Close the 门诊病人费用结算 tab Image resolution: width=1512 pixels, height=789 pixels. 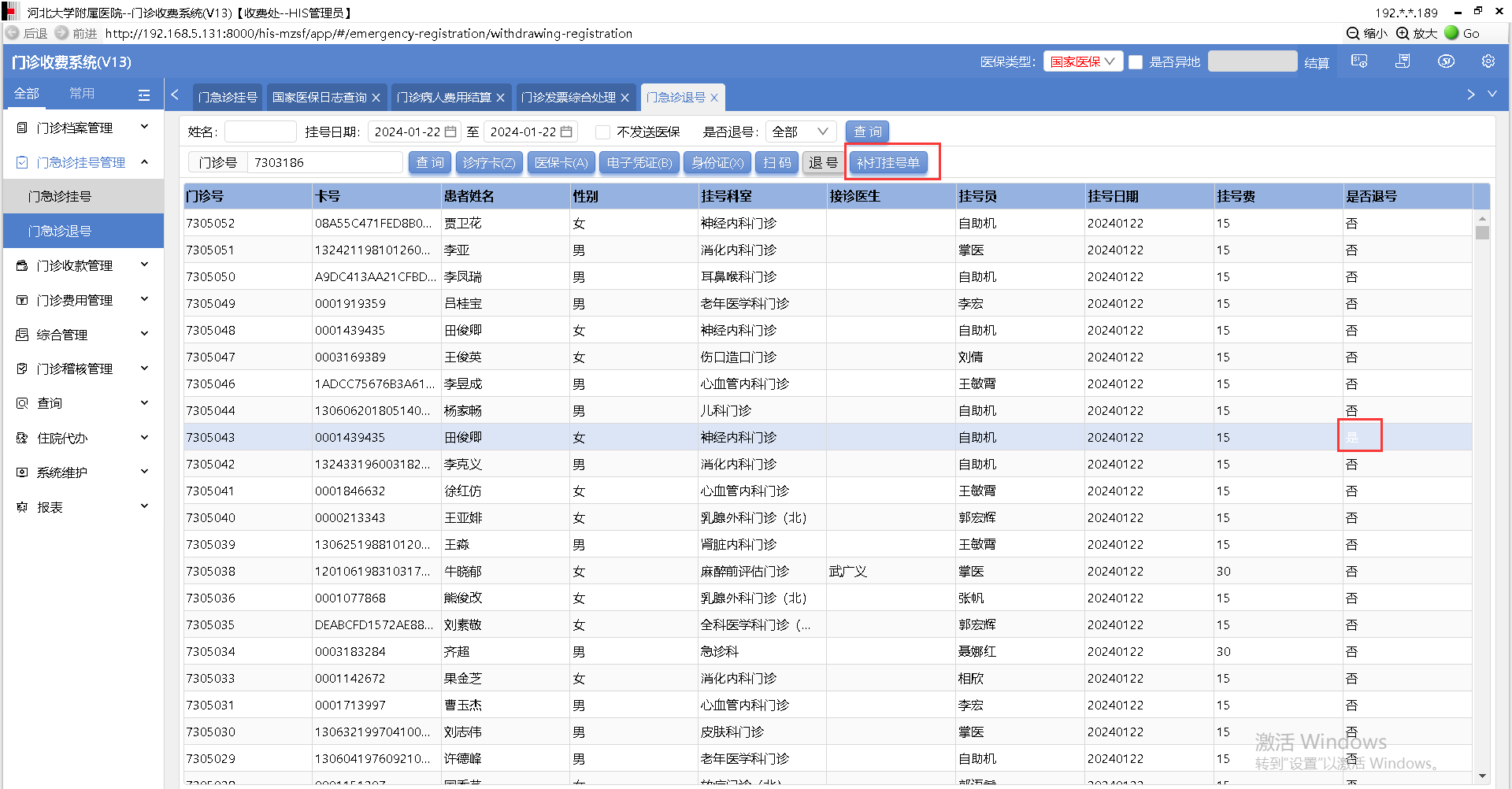click(x=500, y=98)
